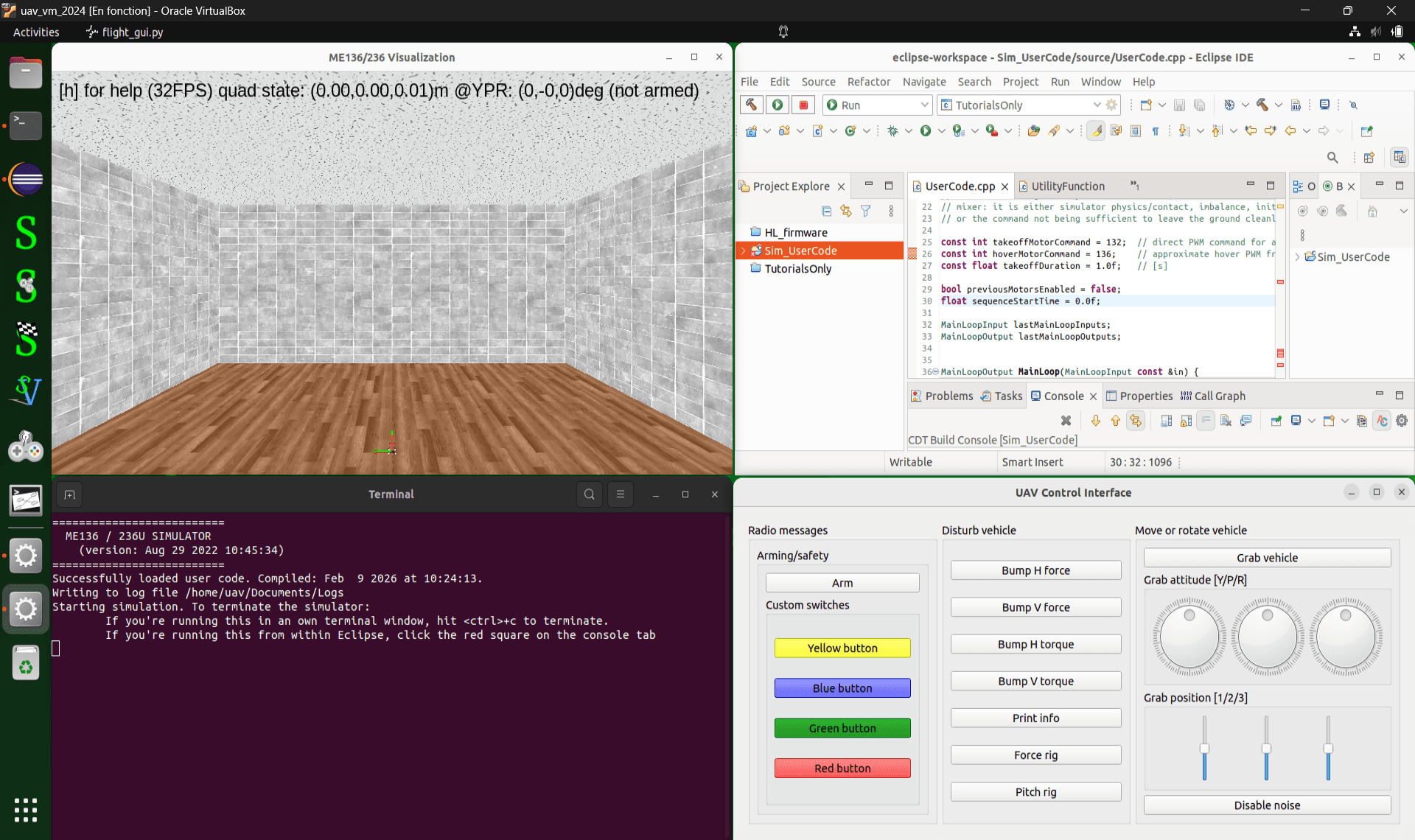Click the Disable noise button
The height and width of the screenshot is (840, 1415).
(1267, 805)
